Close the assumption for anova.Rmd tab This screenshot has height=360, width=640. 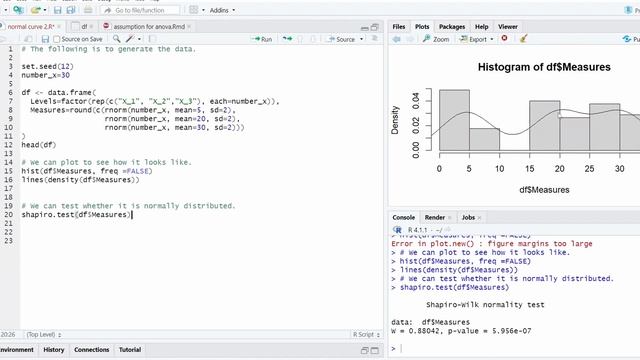[189, 27]
